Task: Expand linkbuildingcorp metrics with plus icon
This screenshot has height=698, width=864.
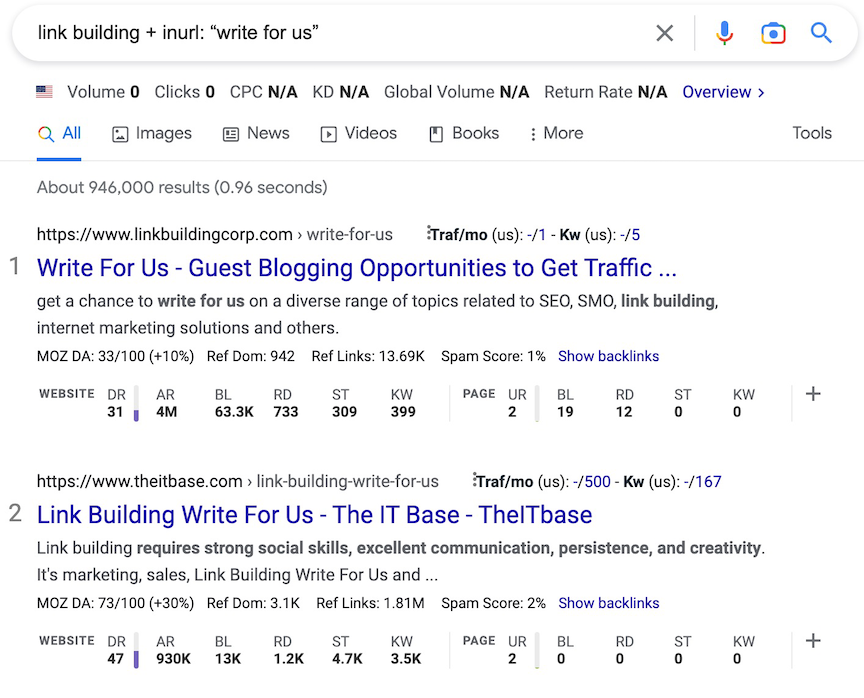Action: pos(813,394)
